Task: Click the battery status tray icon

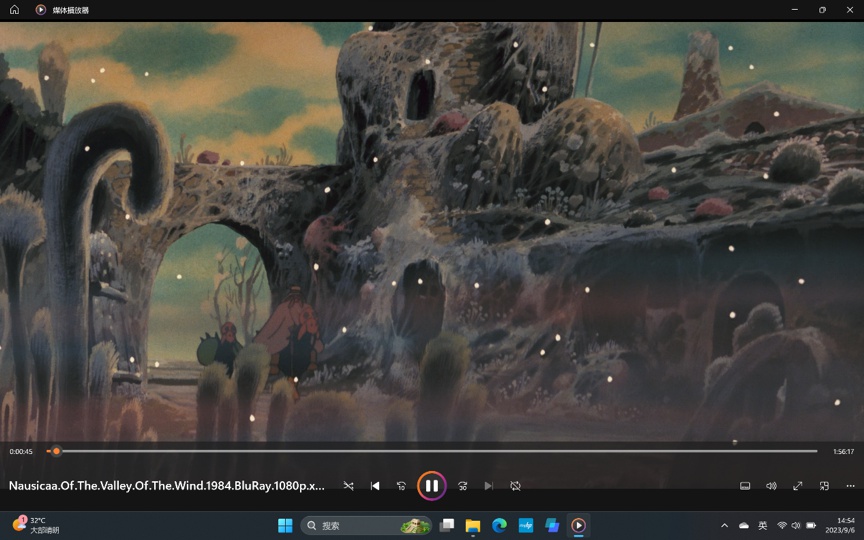Action: (811, 526)
